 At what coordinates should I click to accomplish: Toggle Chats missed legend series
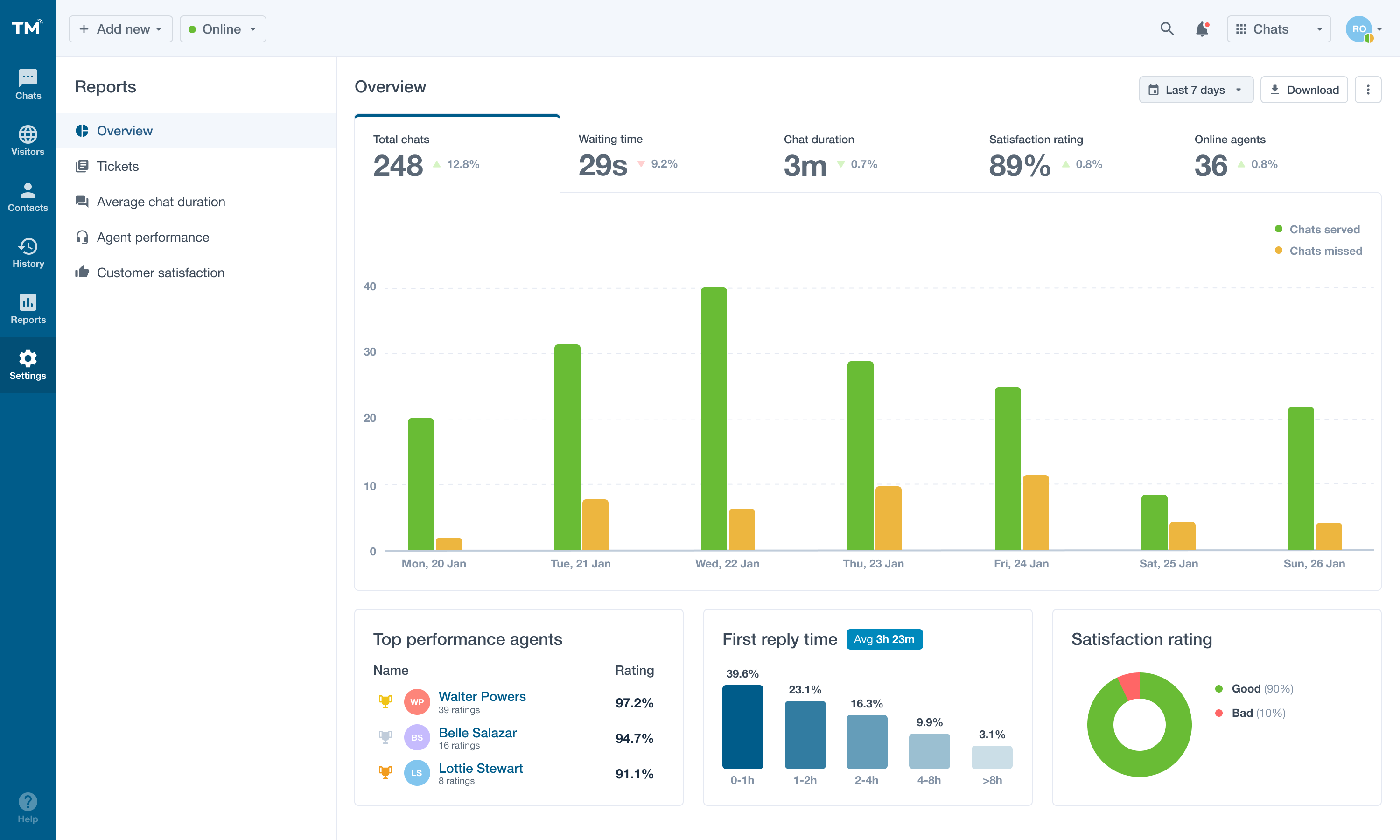(x=1325, y=251)
